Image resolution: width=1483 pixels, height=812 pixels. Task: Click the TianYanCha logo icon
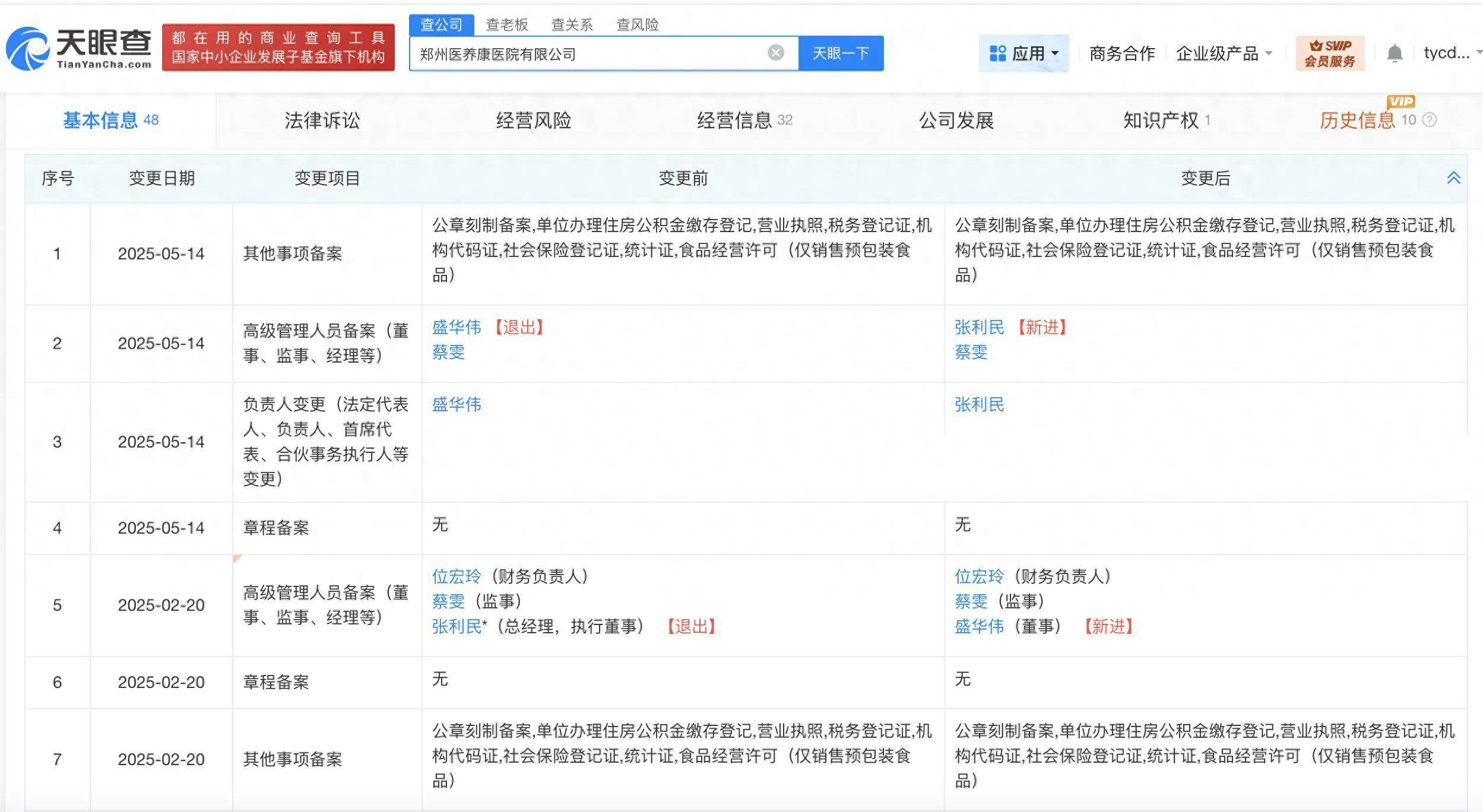tap(28, 49)
